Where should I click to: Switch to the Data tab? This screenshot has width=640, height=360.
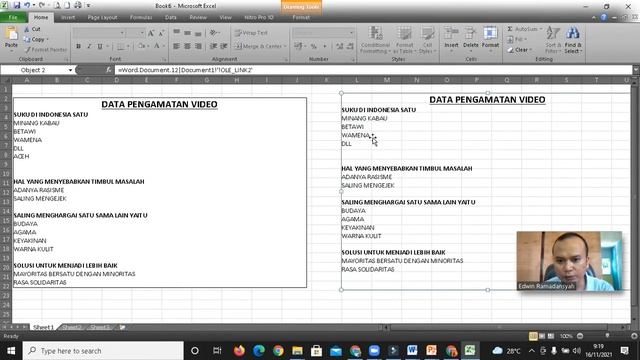171,18
